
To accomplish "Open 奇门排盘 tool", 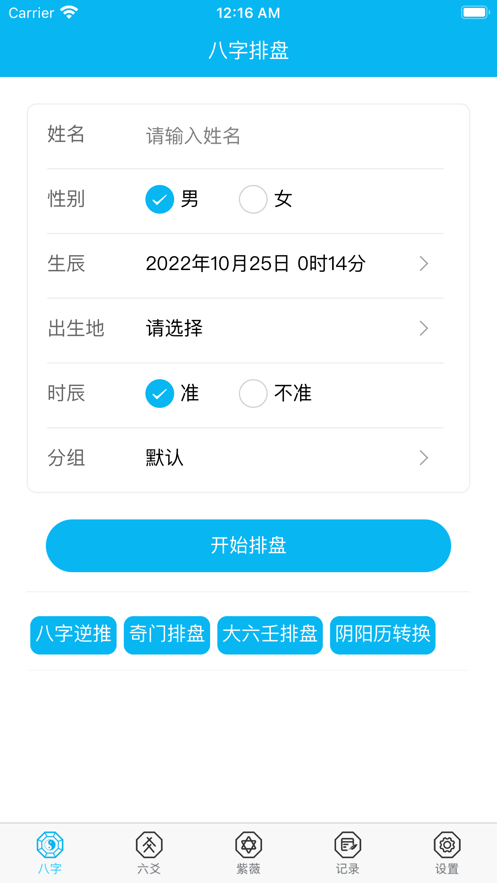I will pos(167,635).
